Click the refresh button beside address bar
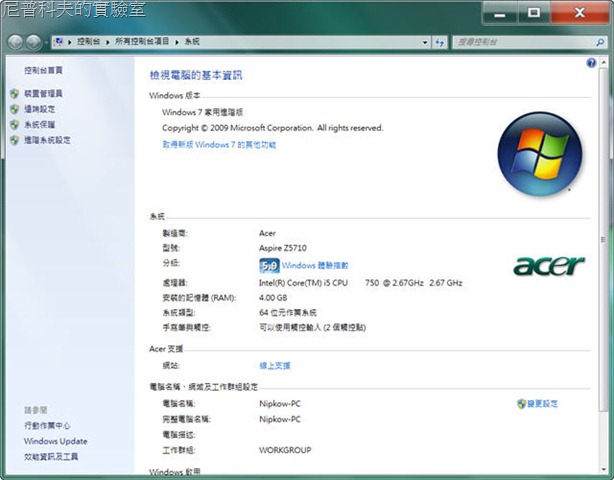This screenshot has height=480, width=614. [x=440, y=42]
